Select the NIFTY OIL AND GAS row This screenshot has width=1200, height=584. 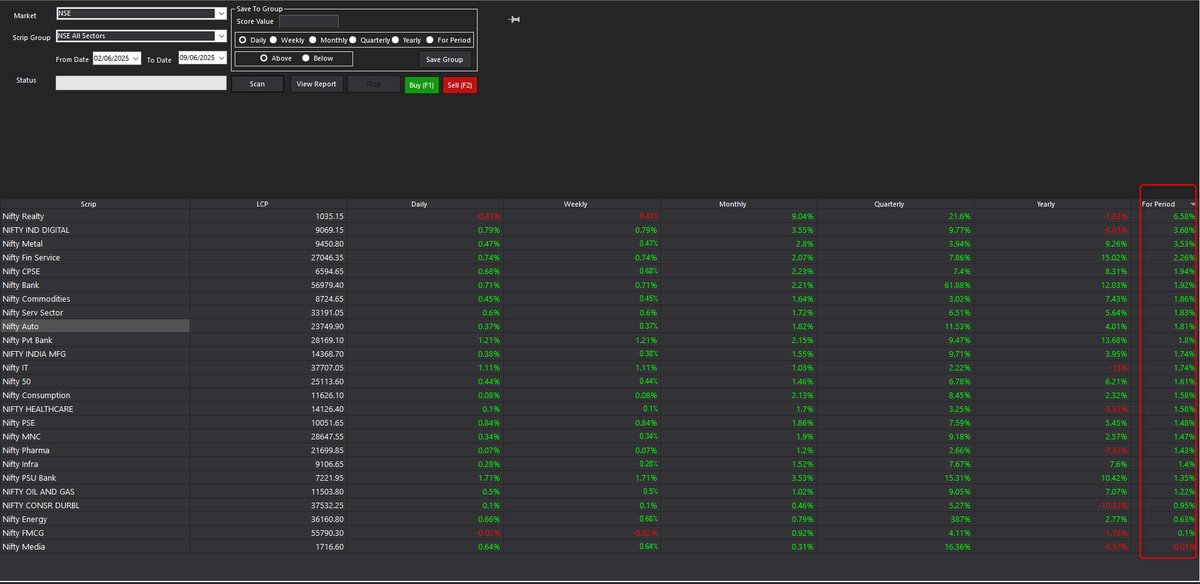(599, 492)
